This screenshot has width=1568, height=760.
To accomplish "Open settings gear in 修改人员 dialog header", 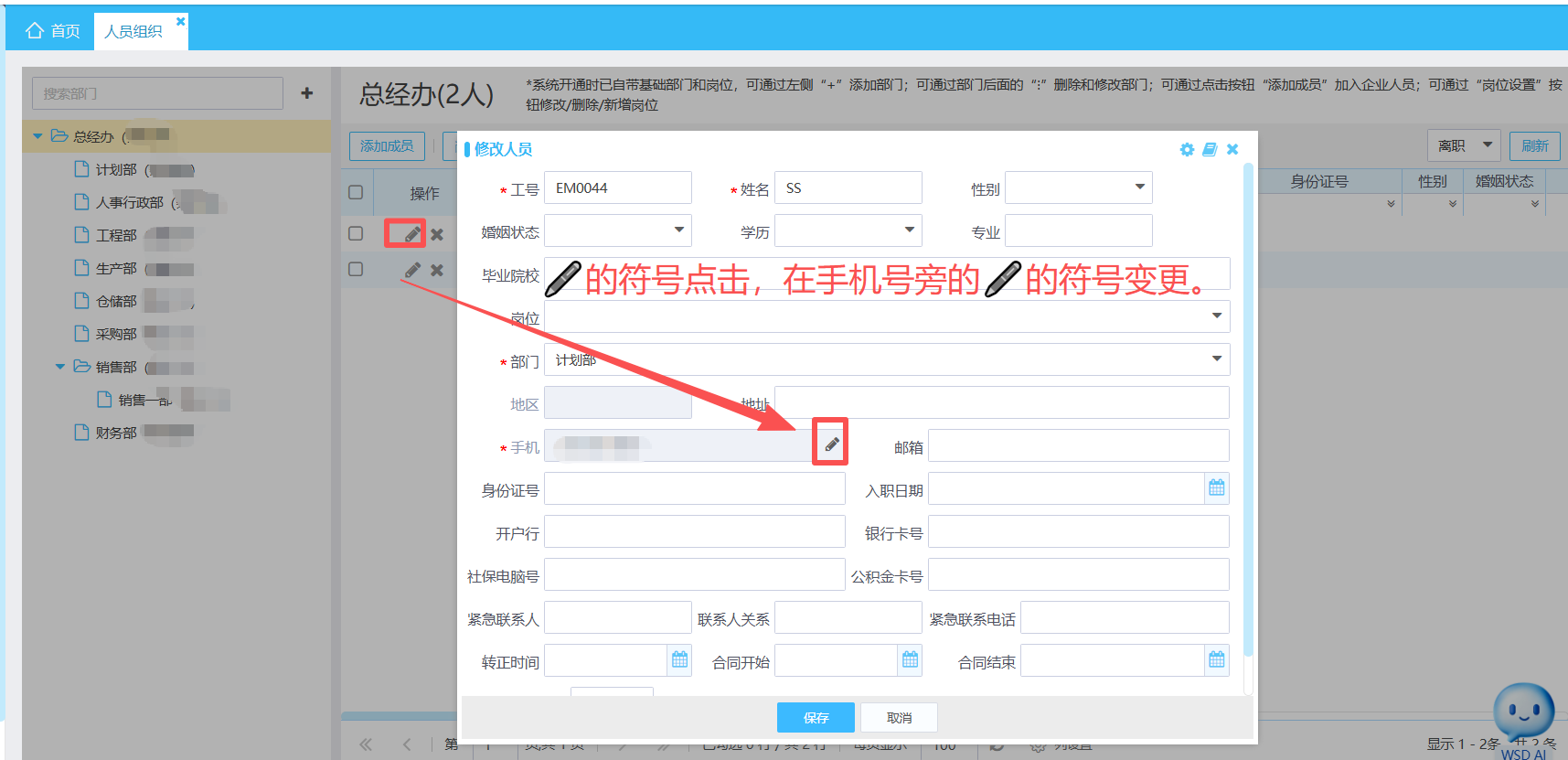I will 1187,149.
